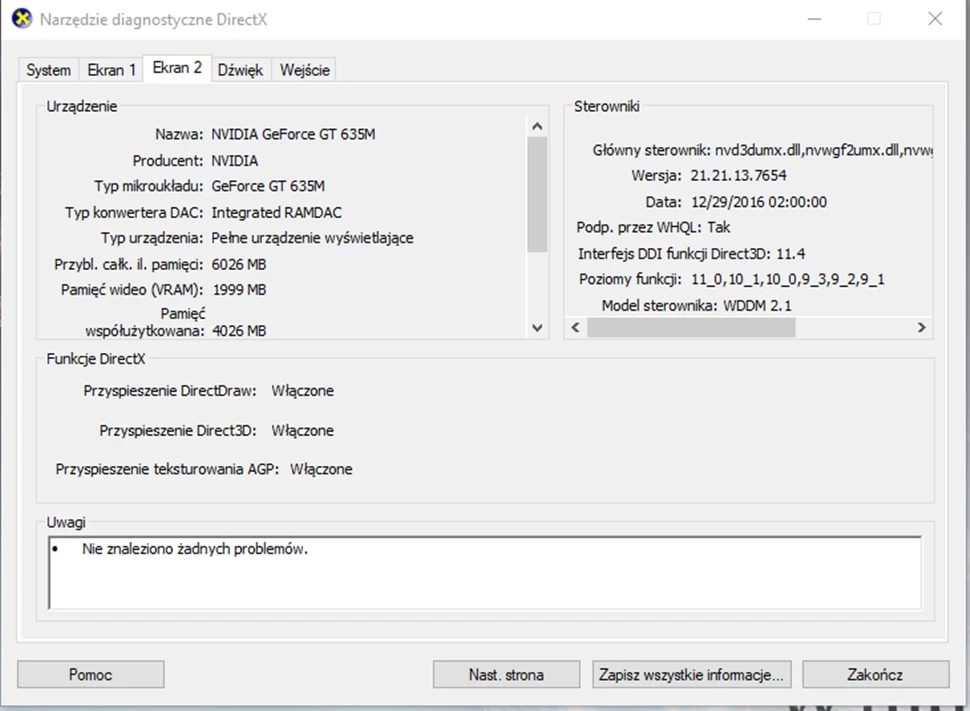Click the 6026 MB memory value

point(239,265)
